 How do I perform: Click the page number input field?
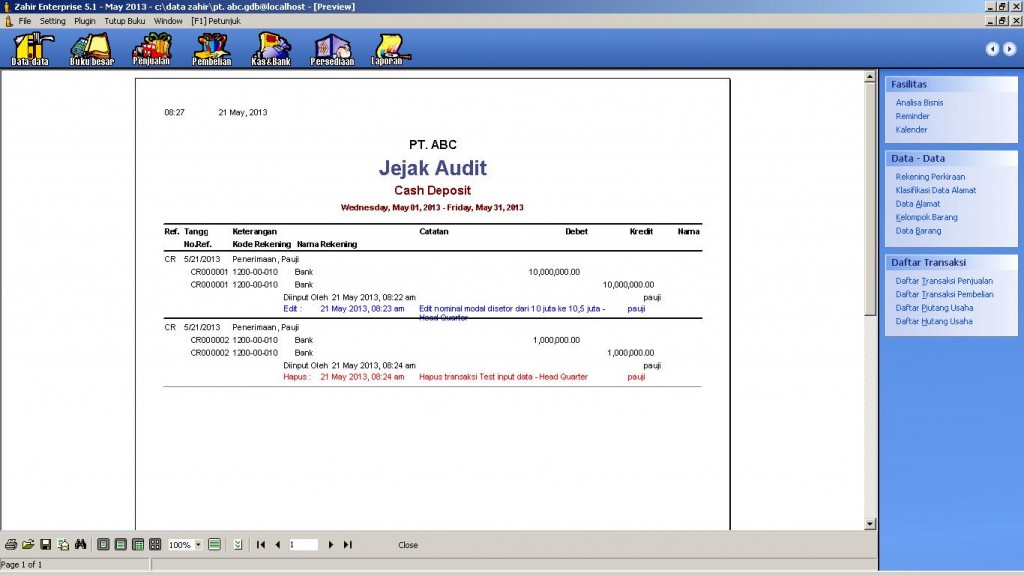point(302,545)
